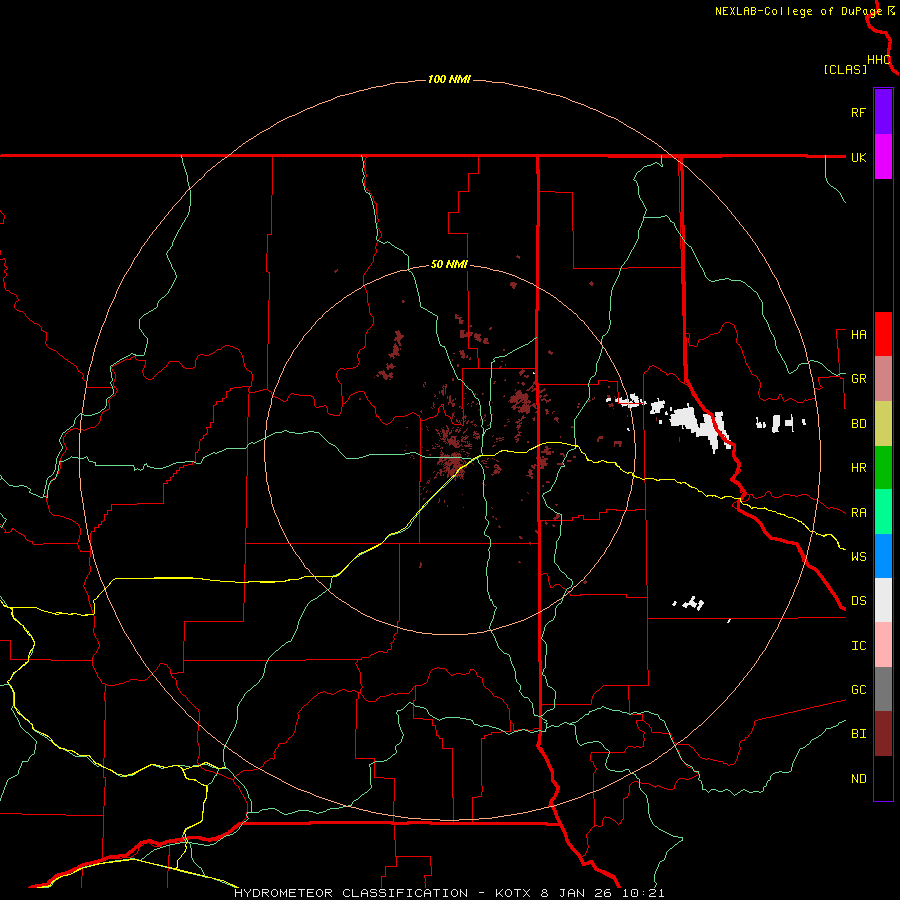Click the blue WS legend swatch

click(x=883, y=556)
